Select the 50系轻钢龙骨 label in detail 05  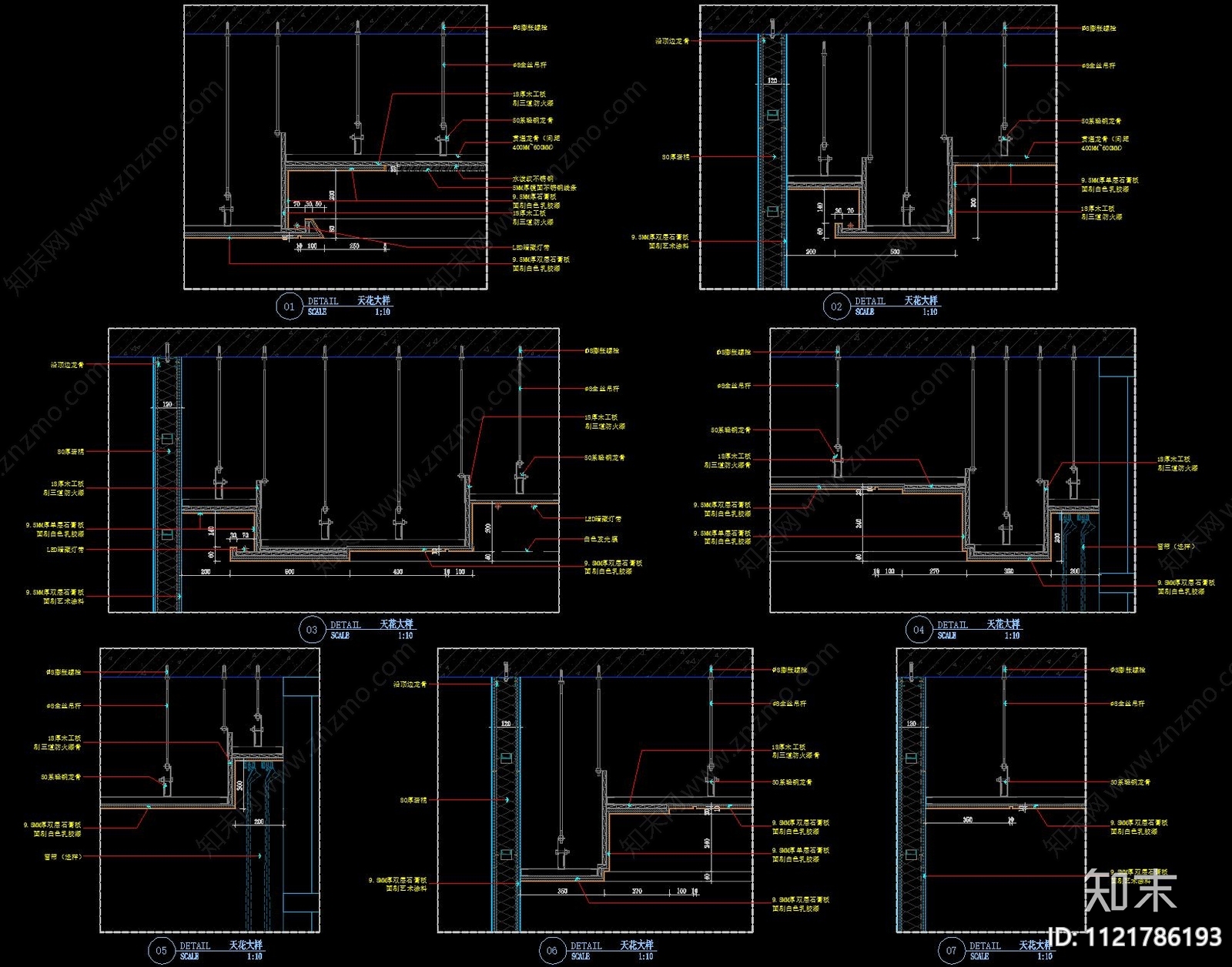61,778
